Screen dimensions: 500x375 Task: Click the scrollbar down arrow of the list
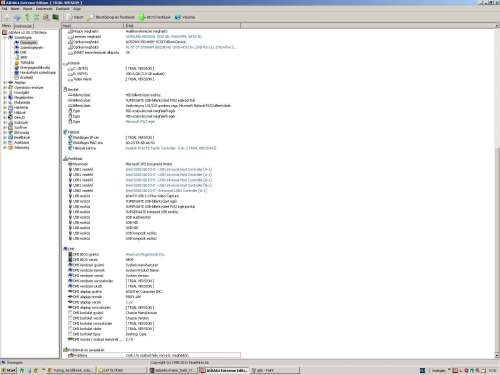[x=497, y=356]
